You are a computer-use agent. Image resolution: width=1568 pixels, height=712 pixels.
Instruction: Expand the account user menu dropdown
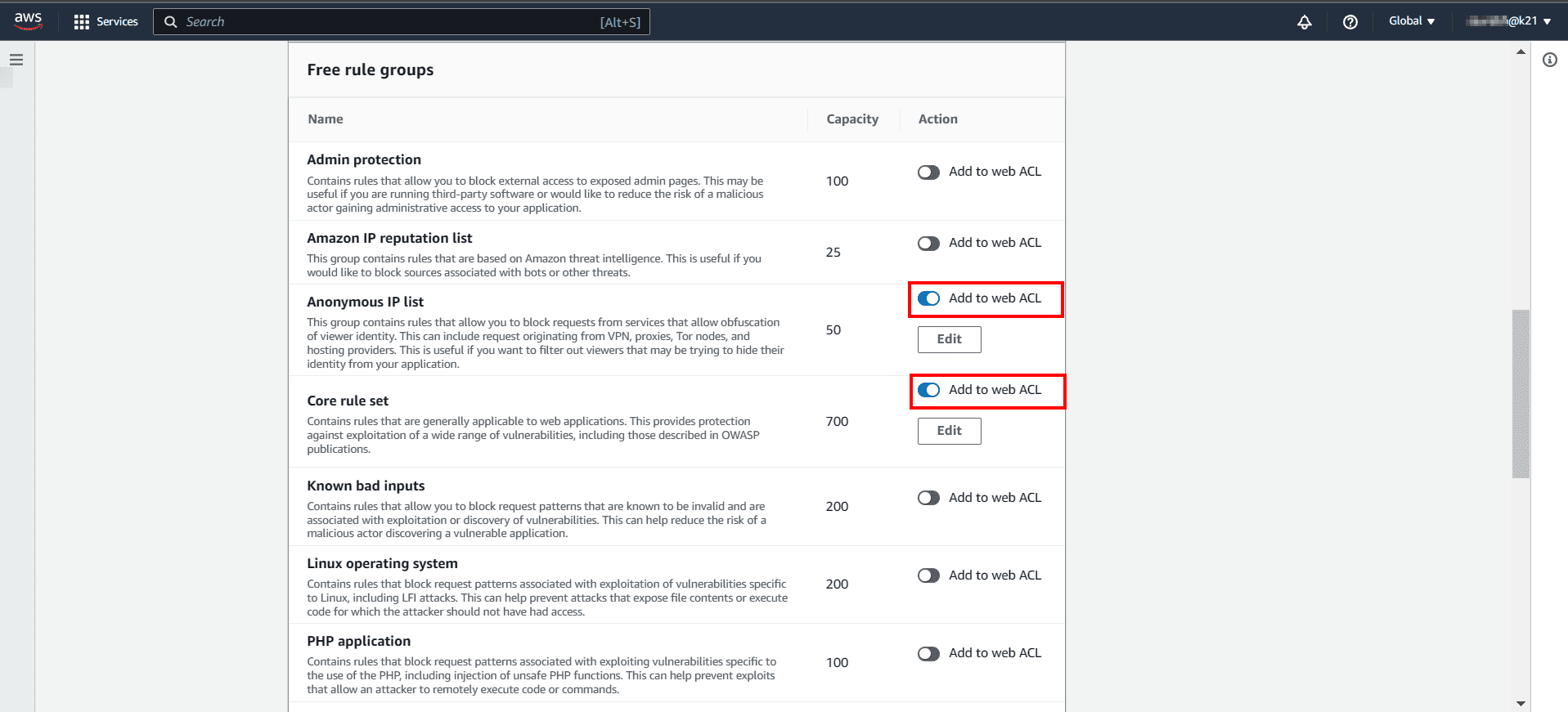pyautogui.click(x=1509, y=21)
